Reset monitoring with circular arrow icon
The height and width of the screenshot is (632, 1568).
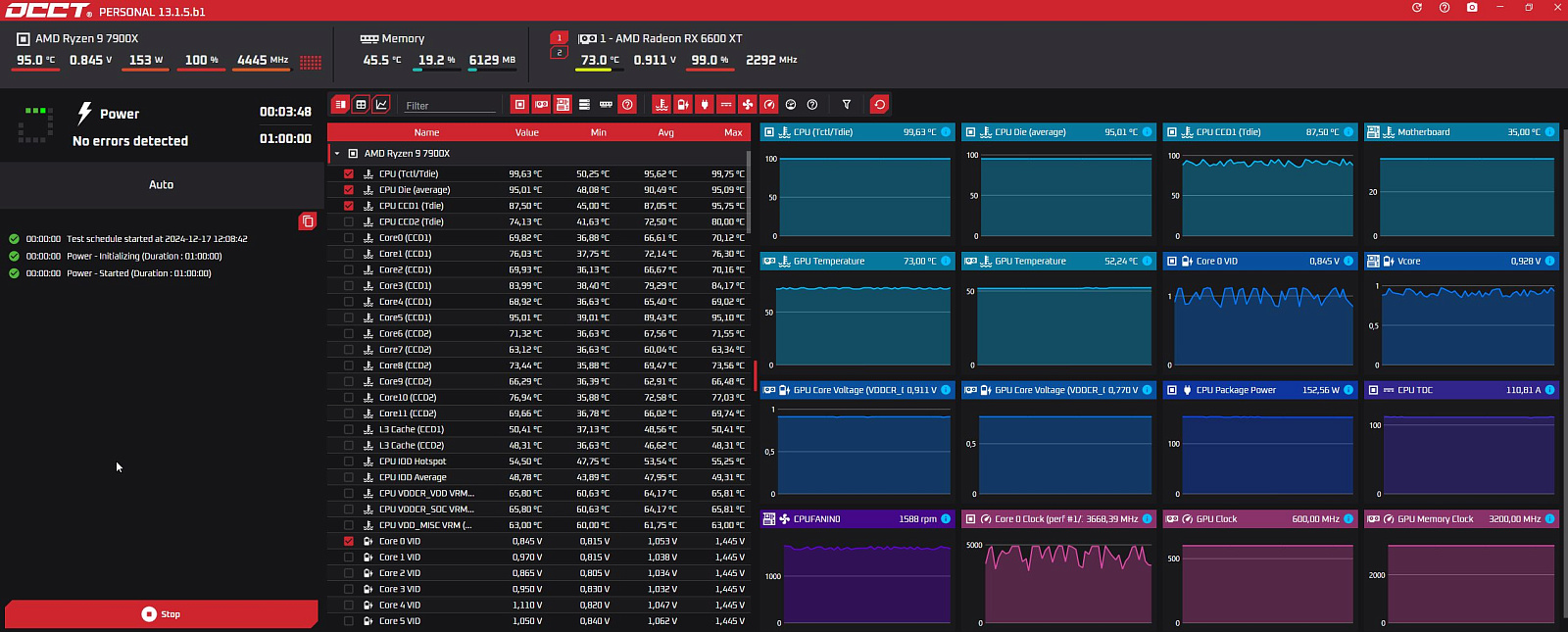pyautogui.click(x=880, y=104)
